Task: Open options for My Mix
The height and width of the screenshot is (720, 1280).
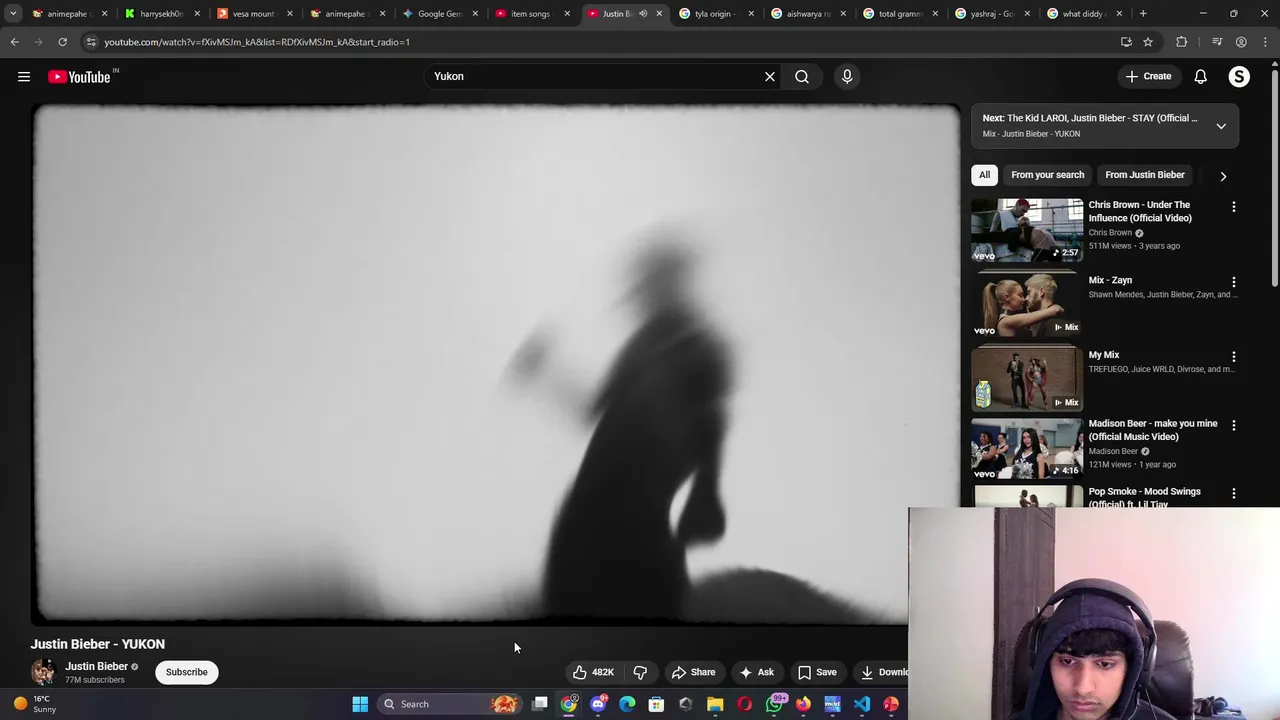Action: tap(1234, 357)
